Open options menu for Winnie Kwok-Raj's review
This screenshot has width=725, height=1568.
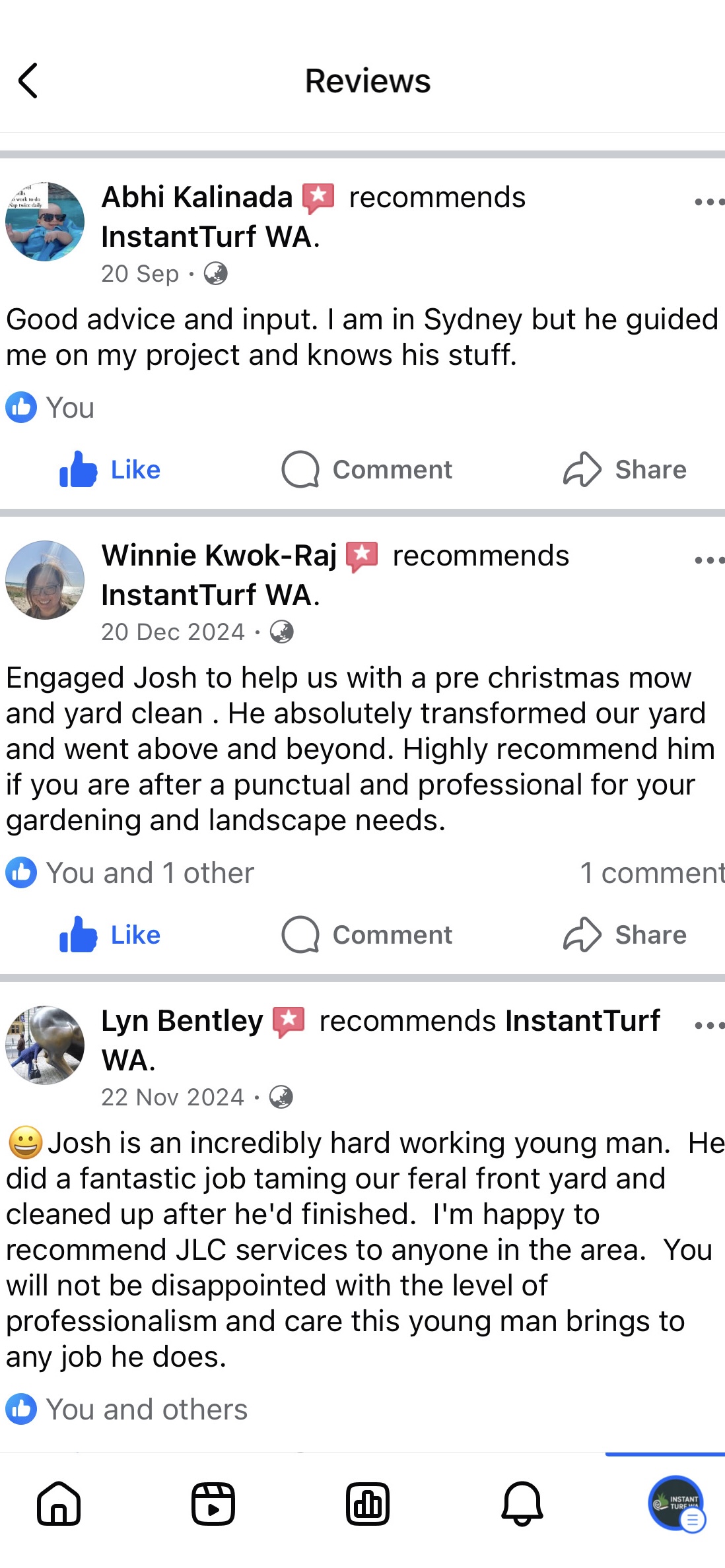709,560
